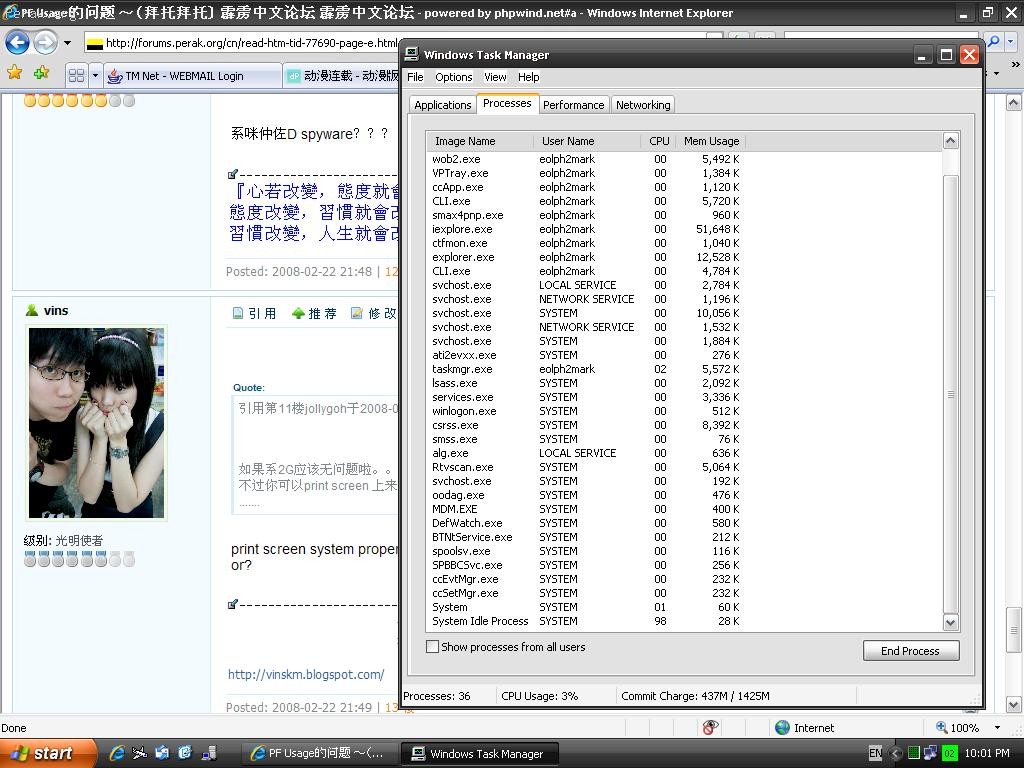Image resolution: width=1024 pixels, height=768 pixels.
Task: Select the wob2.exe process row
Action: click(586, 159)
